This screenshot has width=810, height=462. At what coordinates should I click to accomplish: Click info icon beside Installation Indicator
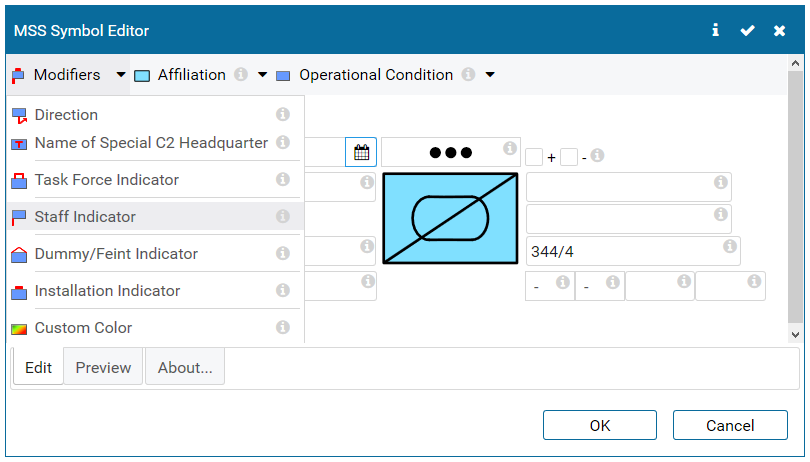(x=283, y=291)
